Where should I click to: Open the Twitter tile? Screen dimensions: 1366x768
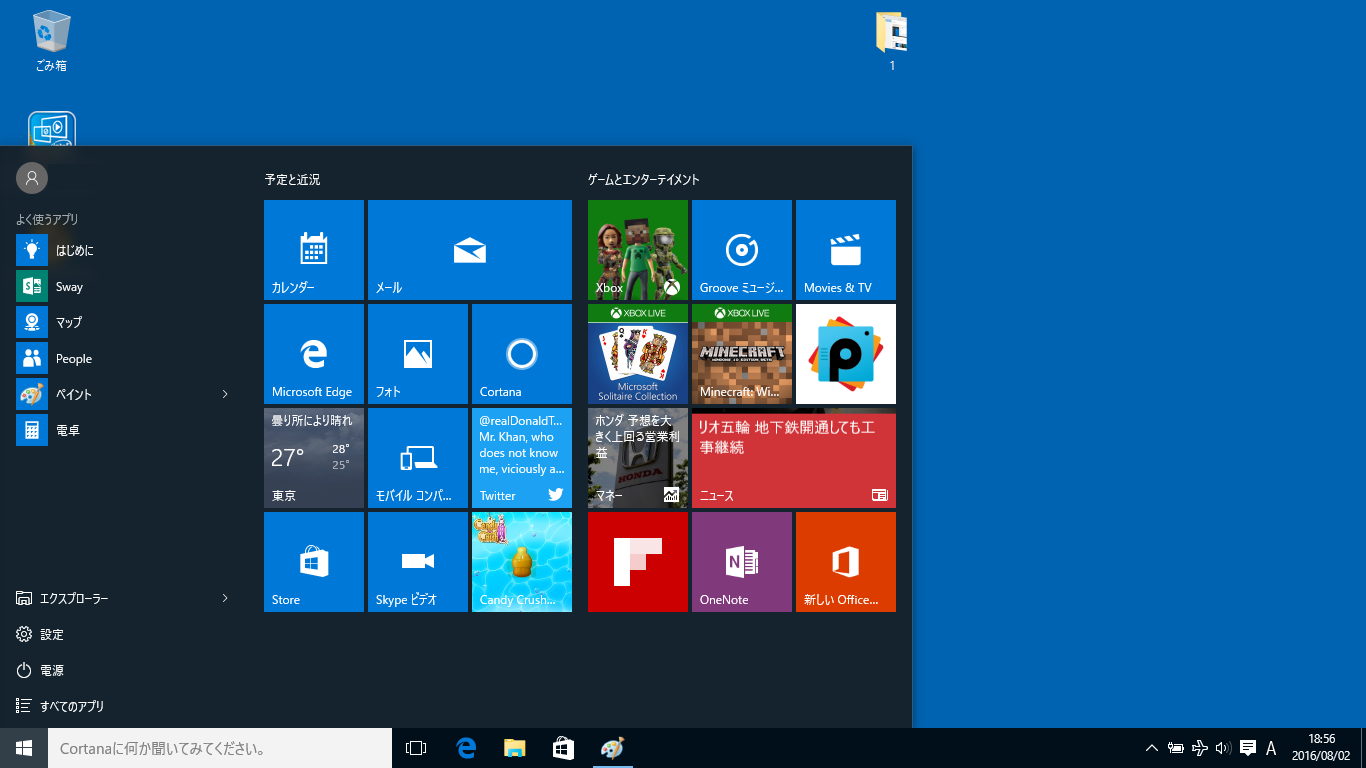522,458
